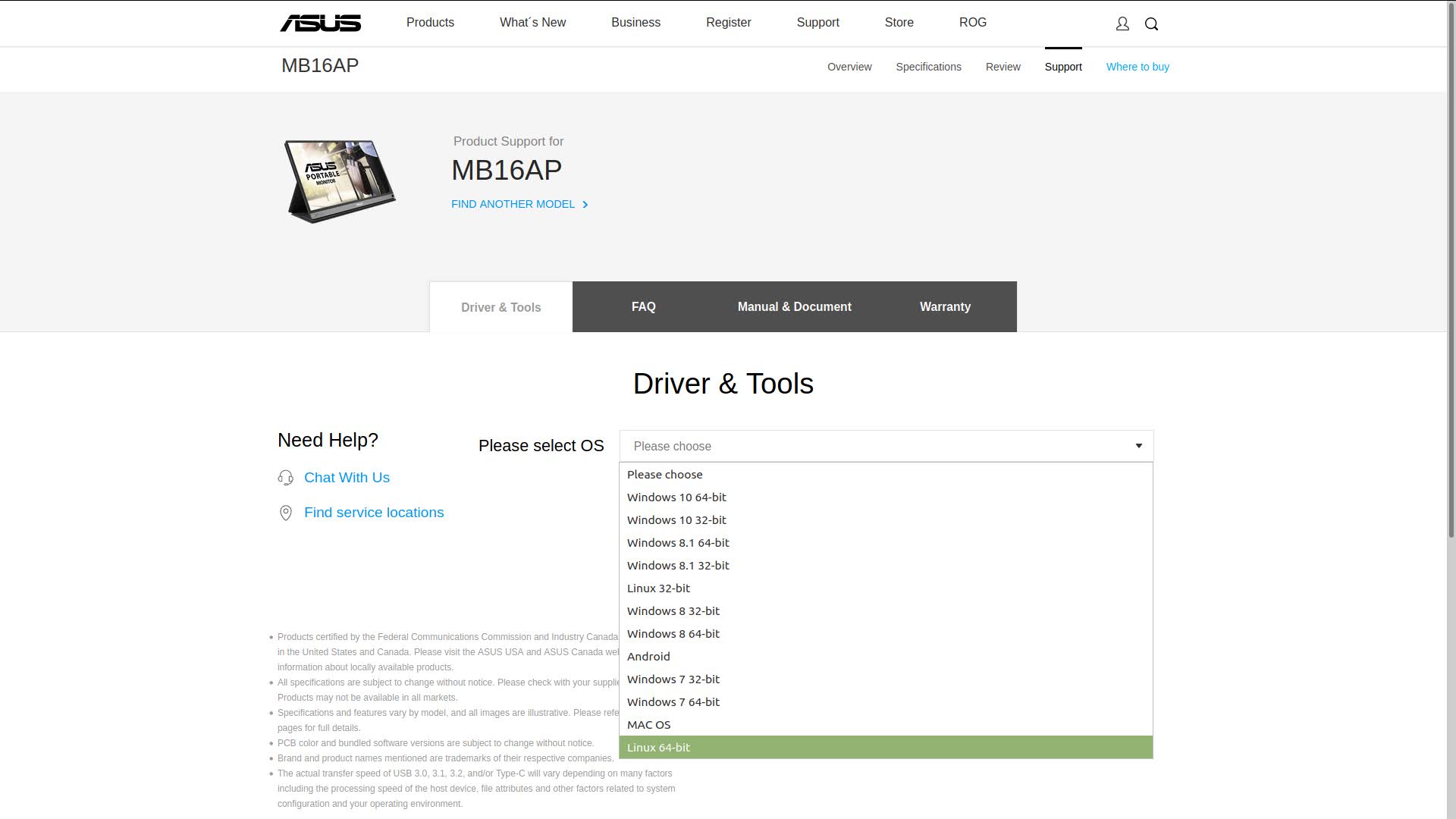Viewport: 1456px width, 819px height.
Task: Click the MB16AP monitor product image
Action: [339, 181]
